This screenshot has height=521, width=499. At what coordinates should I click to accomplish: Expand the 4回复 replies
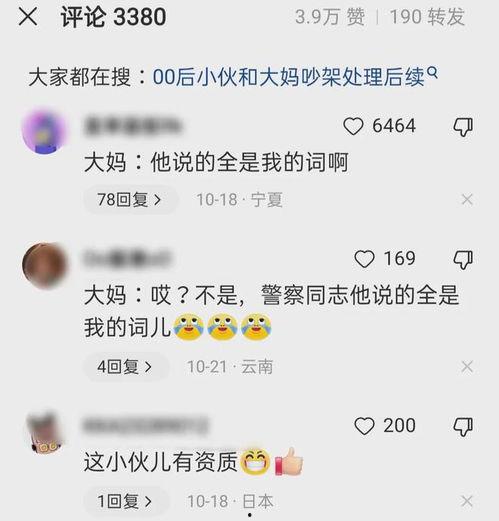[126, 367]
